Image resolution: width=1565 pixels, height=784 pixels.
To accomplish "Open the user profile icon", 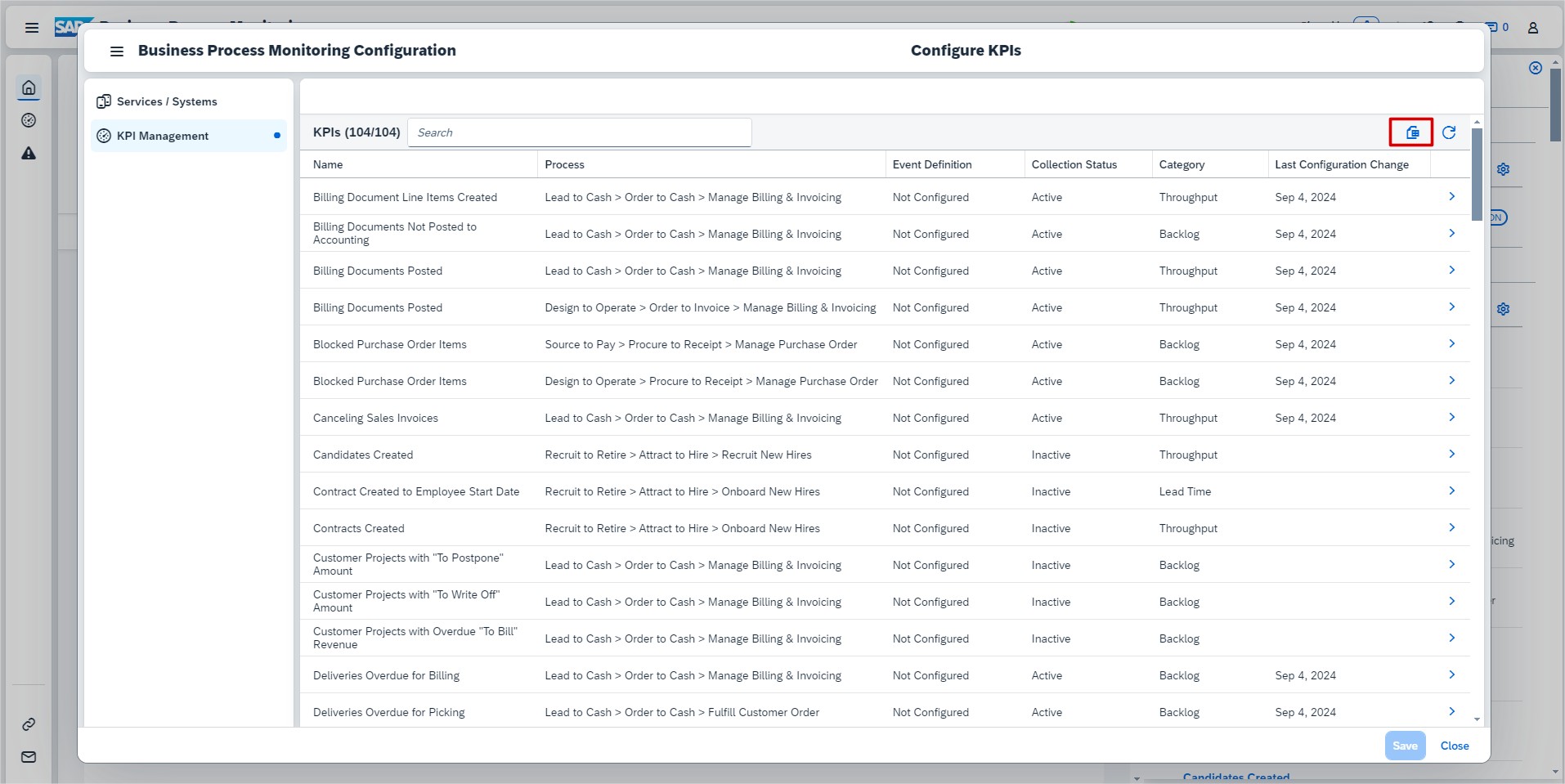I will [x=1533, y=28].
